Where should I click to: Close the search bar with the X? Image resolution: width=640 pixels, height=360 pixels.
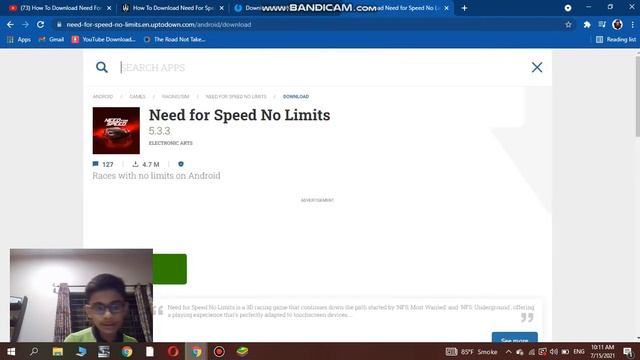click(x=537, y=67)
